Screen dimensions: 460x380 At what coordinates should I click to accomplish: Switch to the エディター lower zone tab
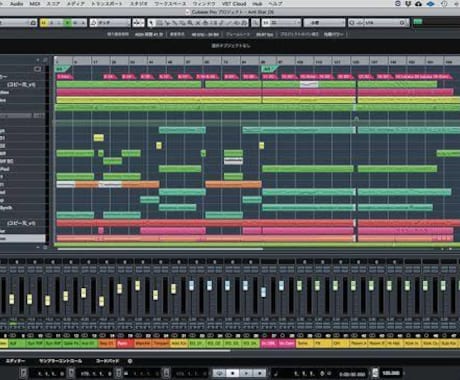[x=15, y=361]
